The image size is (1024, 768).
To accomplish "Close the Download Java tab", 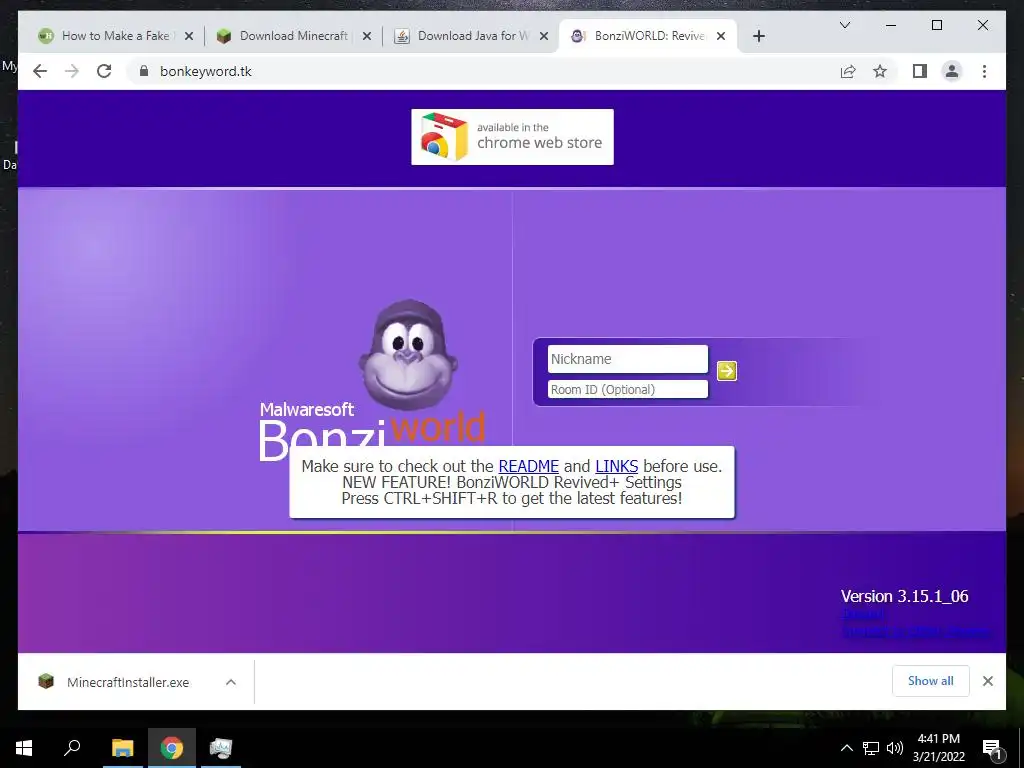I will (x=543, y=36).
